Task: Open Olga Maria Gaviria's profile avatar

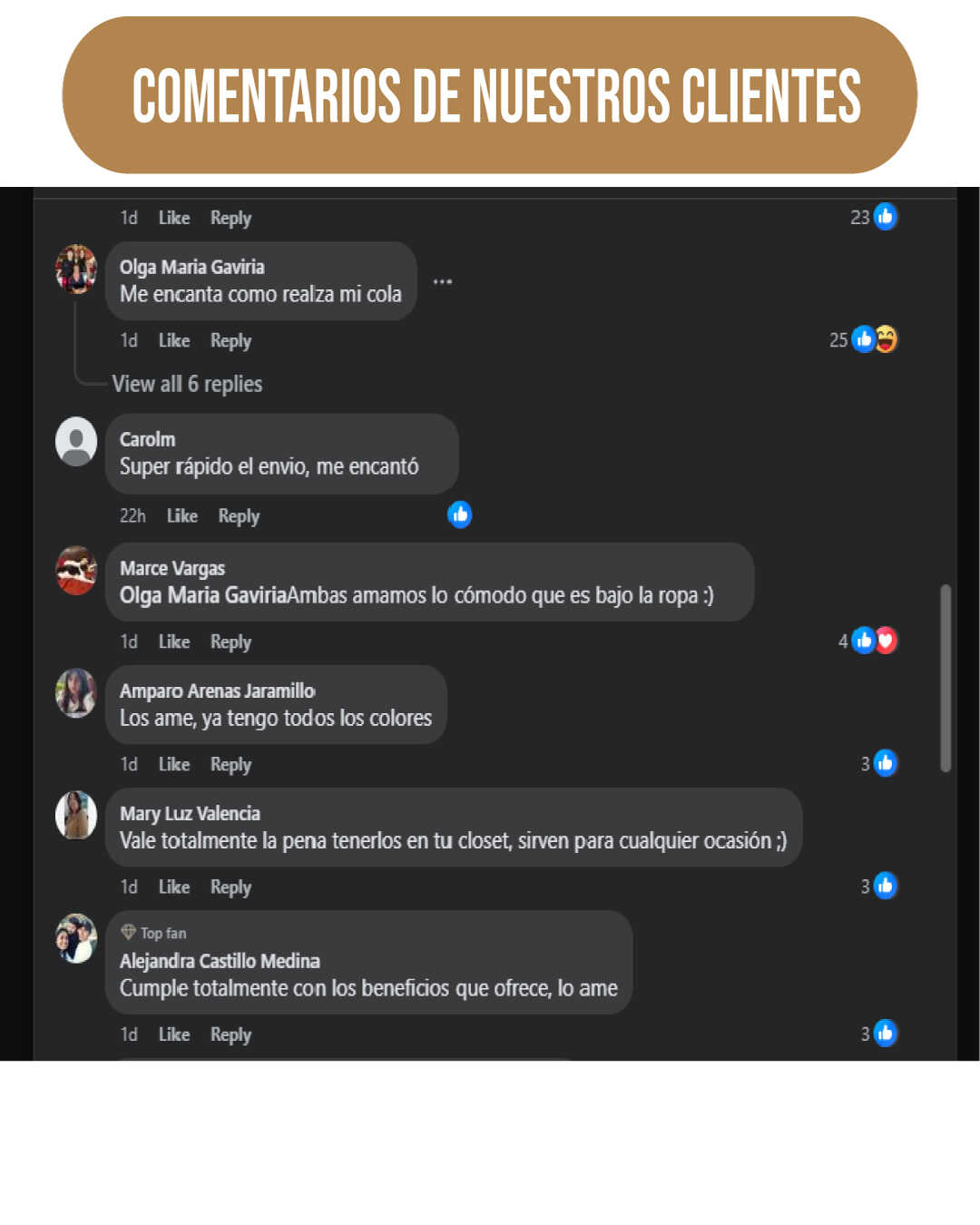Action: (76, 269)
